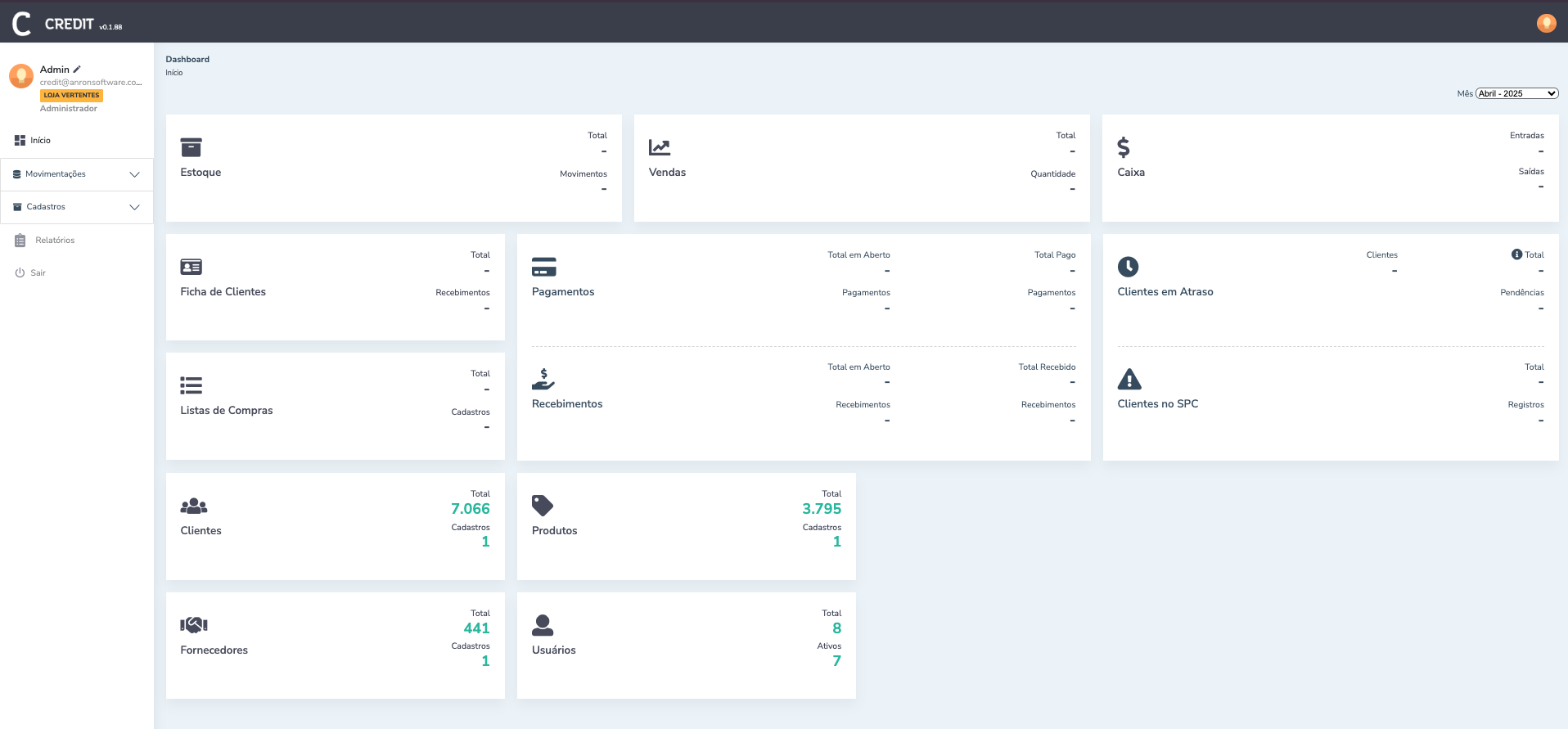Edit Admin profile with pencil icon
The image size is (1568, 729).
[77, 70]
